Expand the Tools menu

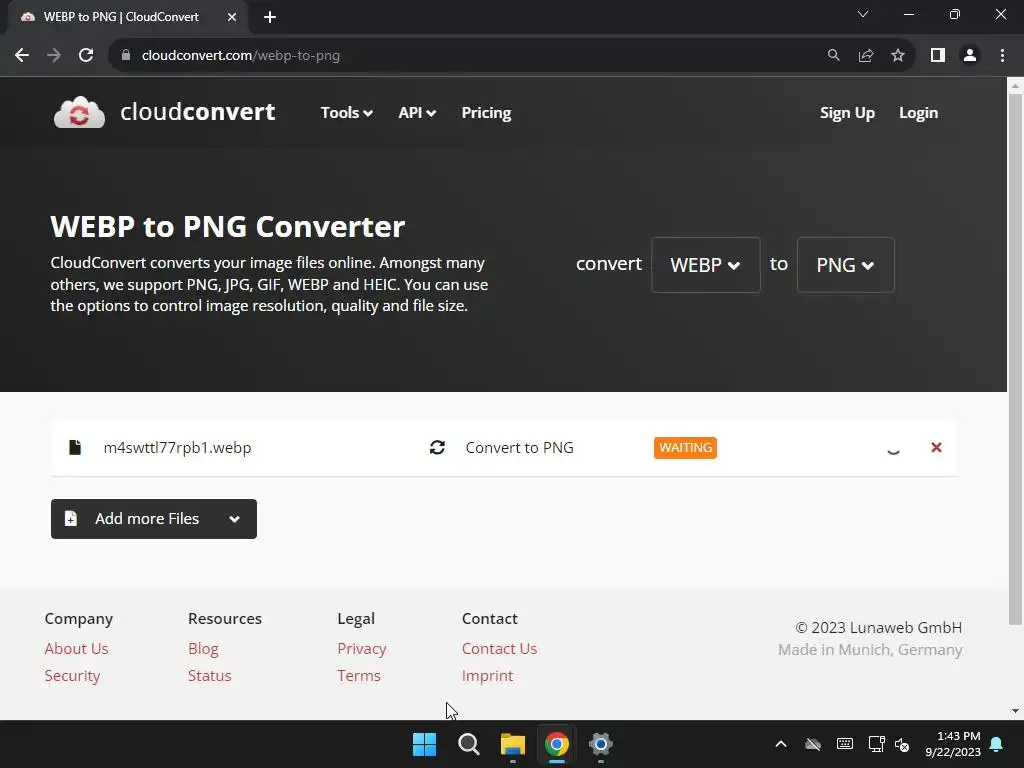(x=346, y=112)
